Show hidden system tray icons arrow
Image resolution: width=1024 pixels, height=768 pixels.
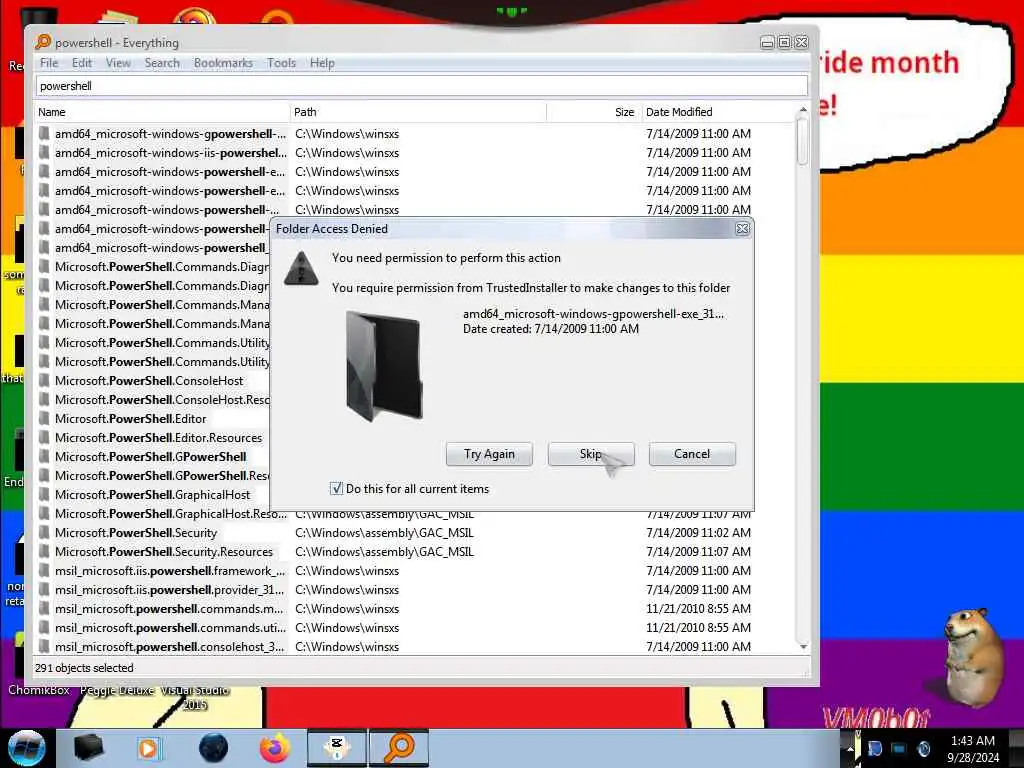(850, 748)
